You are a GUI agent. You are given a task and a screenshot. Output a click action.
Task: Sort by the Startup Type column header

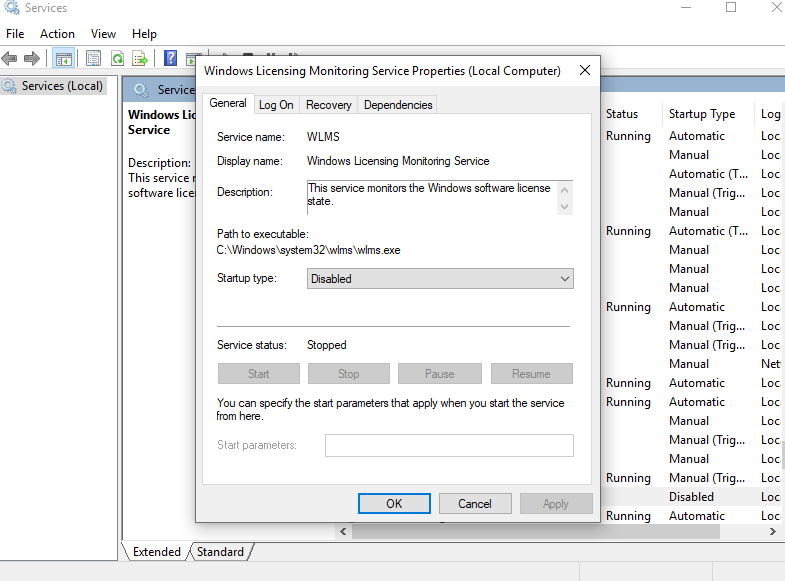[x=702, y=114]
